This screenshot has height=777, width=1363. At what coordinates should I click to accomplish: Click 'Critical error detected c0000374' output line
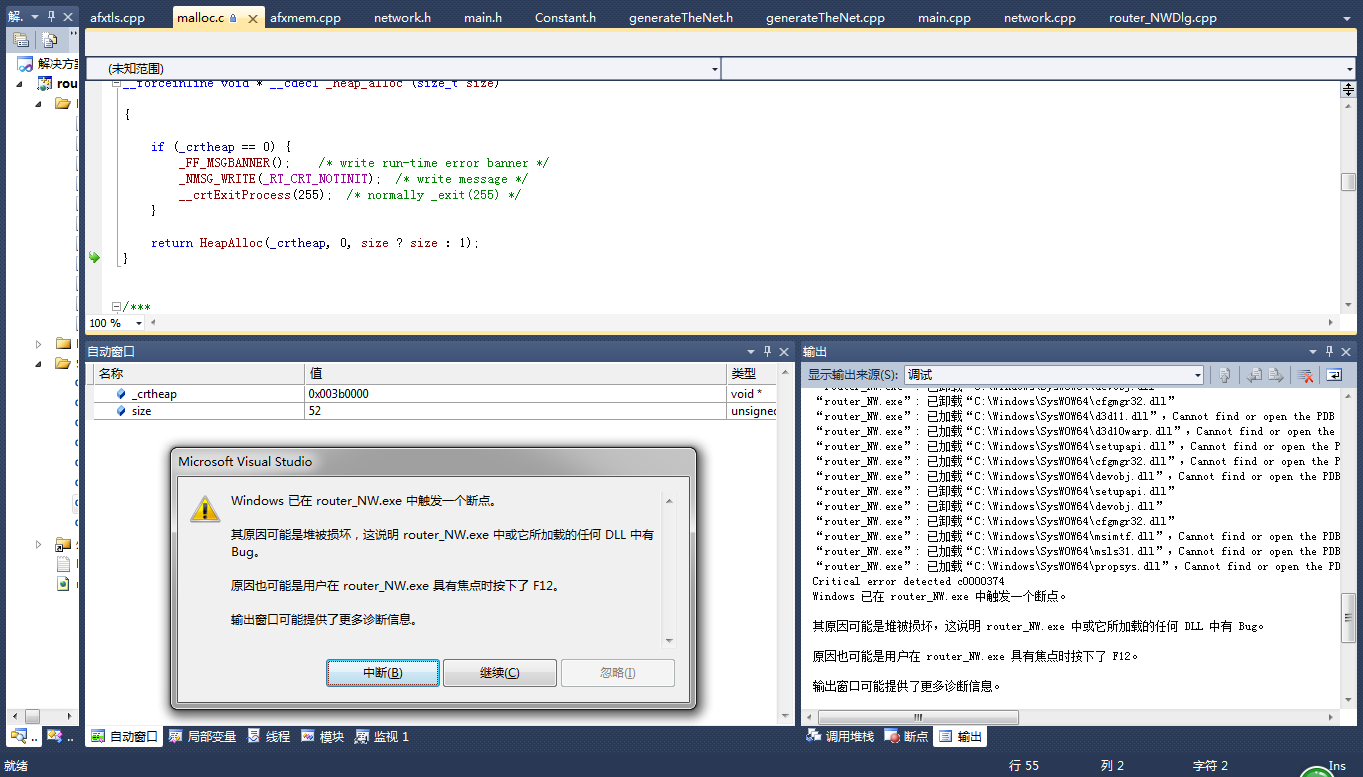pos(908,581)
